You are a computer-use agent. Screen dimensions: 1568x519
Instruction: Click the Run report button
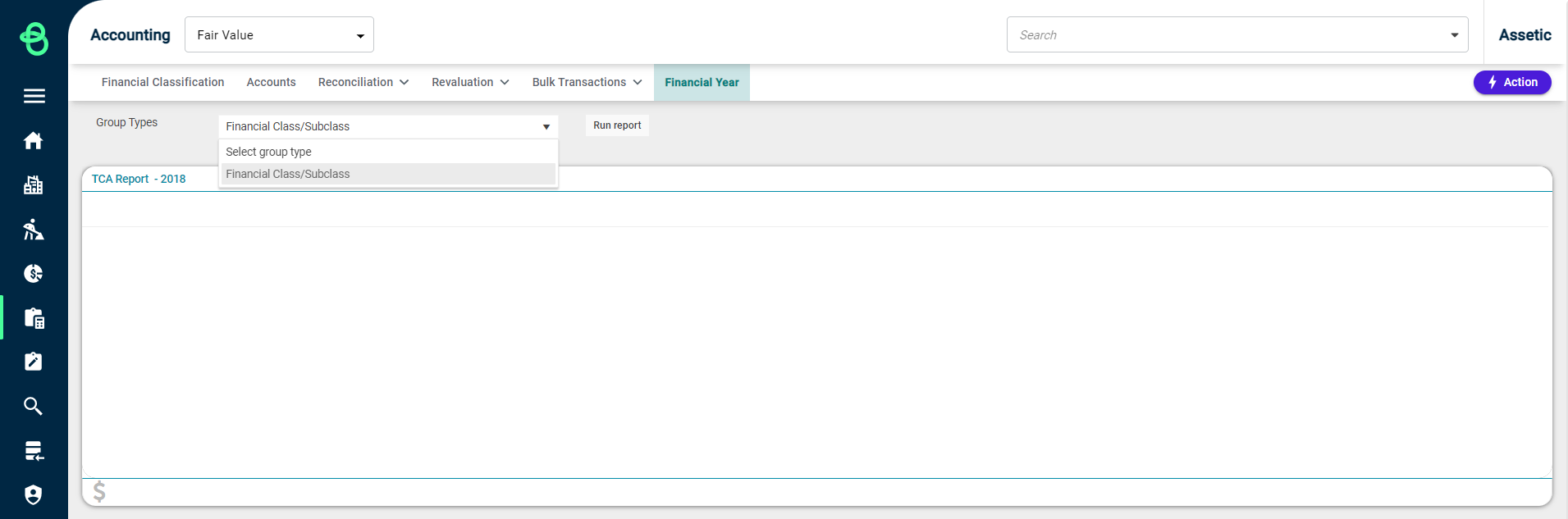[617, 125]
